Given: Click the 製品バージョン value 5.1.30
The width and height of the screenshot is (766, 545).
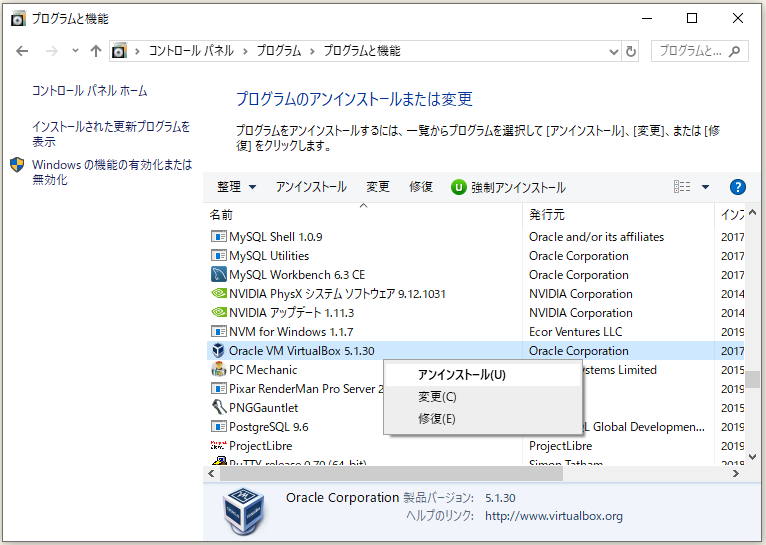Looking at the screenshot, I should point(500,498).
